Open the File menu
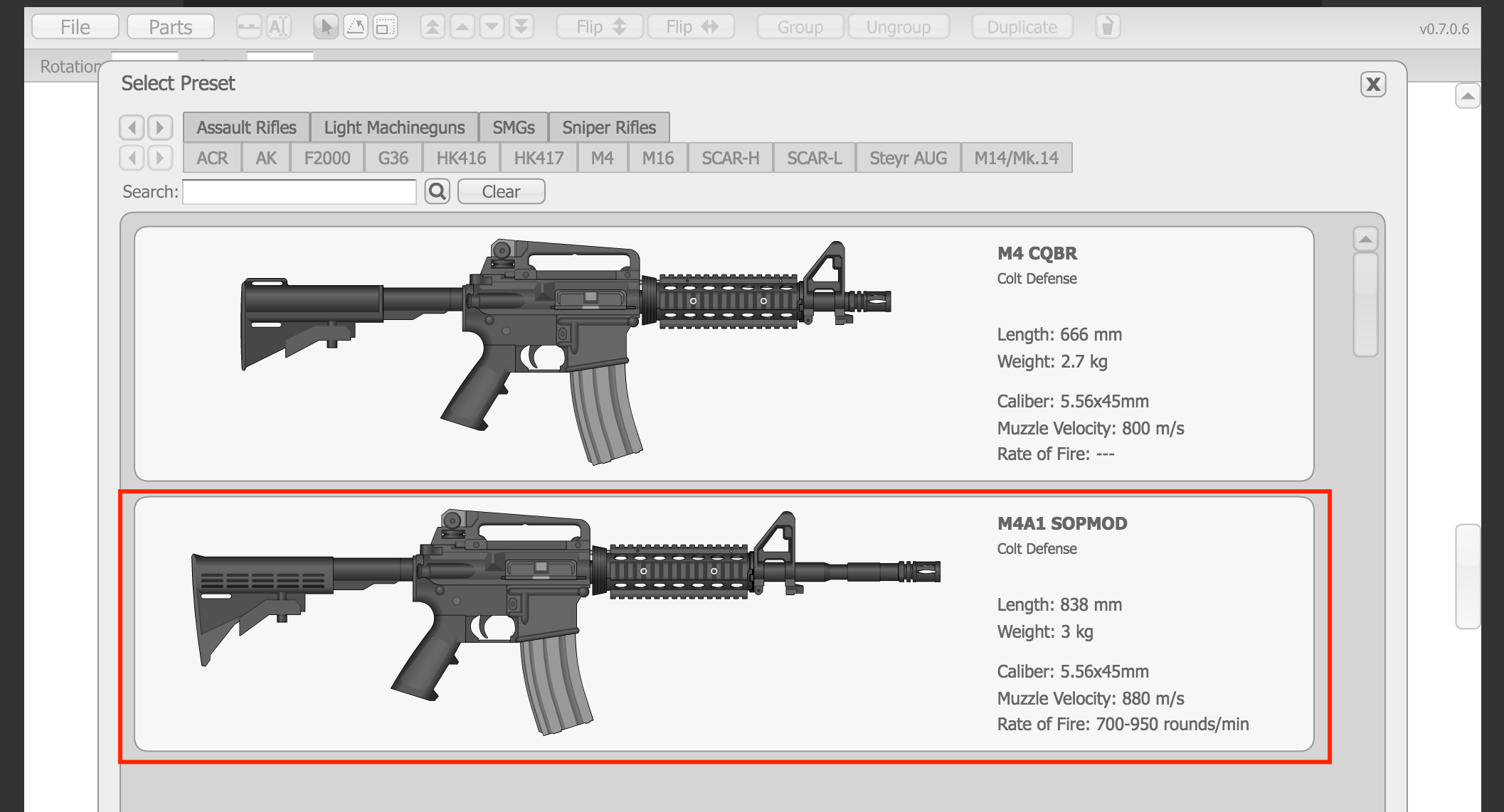 75,27
